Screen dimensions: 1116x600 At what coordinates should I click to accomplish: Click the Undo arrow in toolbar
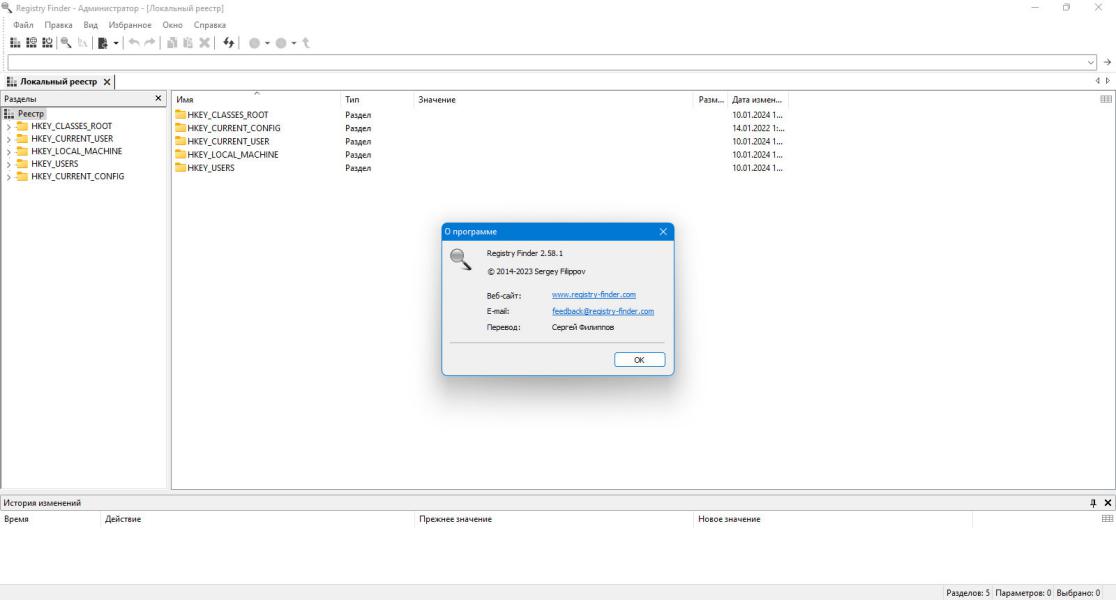point(134,43)
